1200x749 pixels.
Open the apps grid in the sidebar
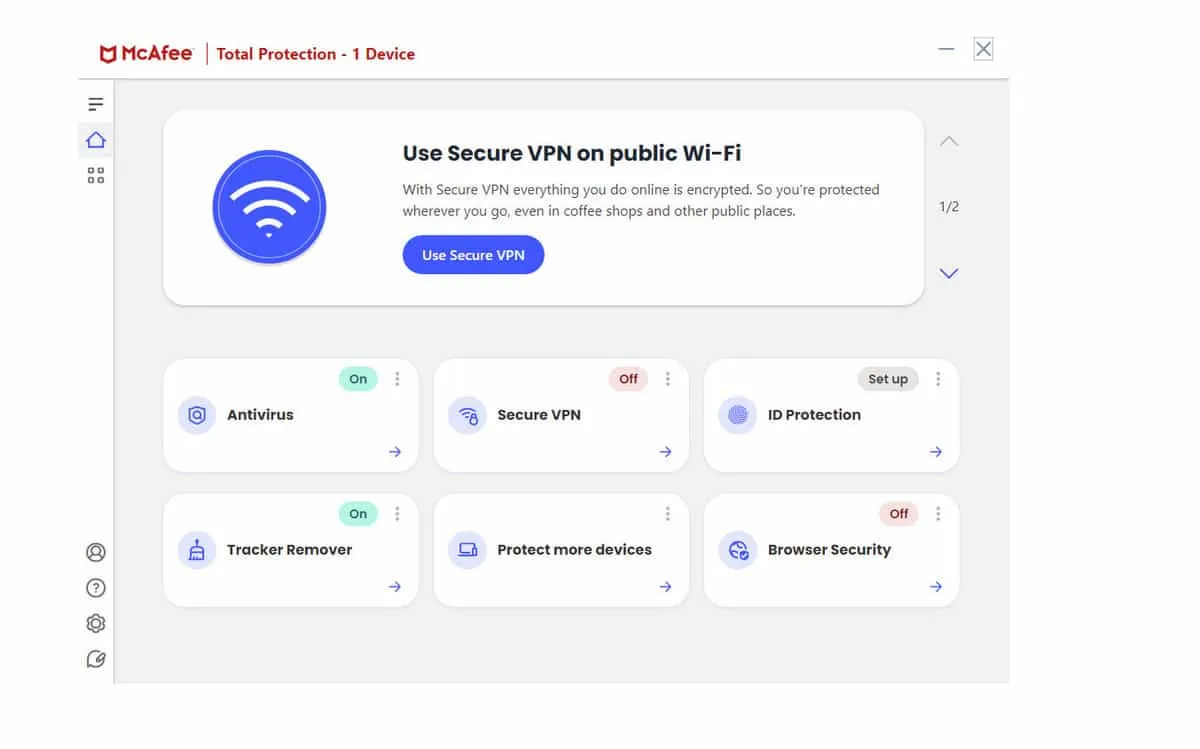tap(95, 175)
